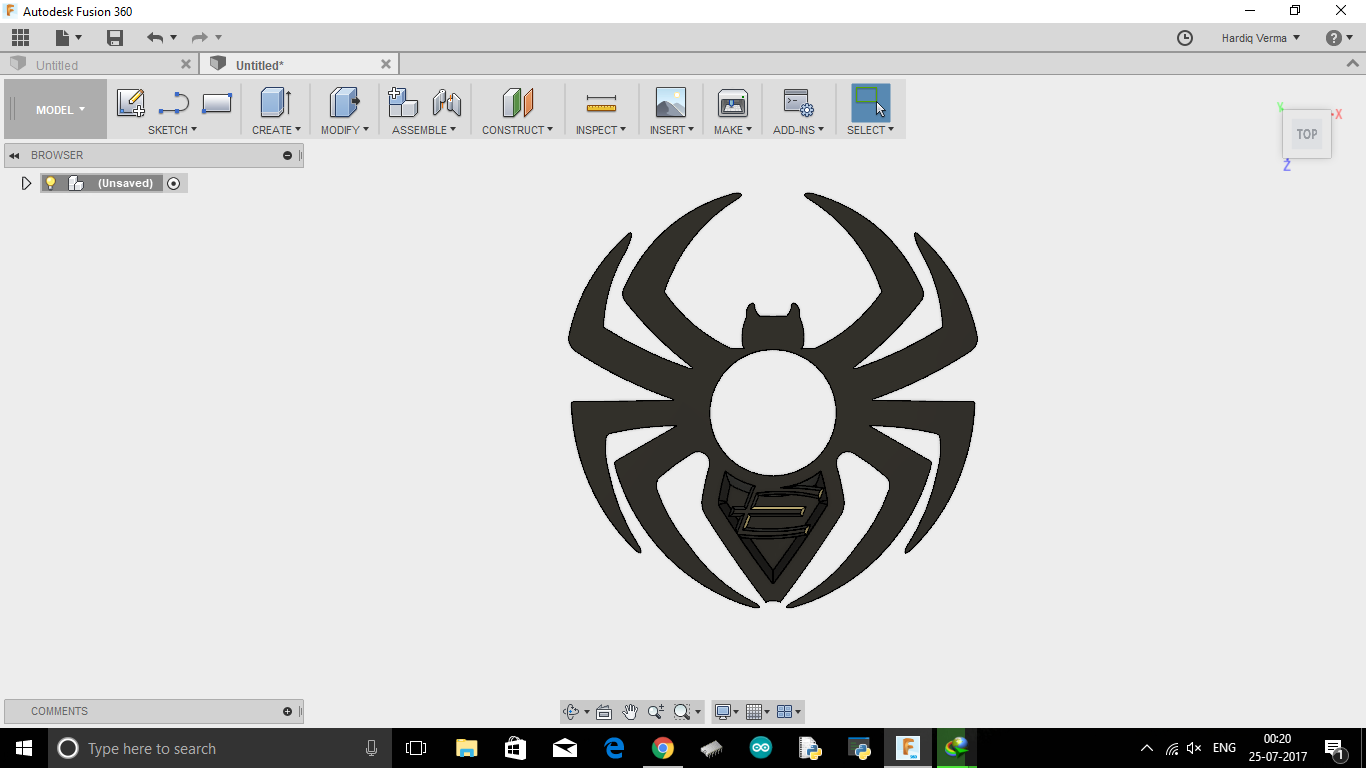The width and height of the screenshot is (1366, 768).
Task: Toggle visibility lightbulb of Unsaved component
Action: coord(50,183)
